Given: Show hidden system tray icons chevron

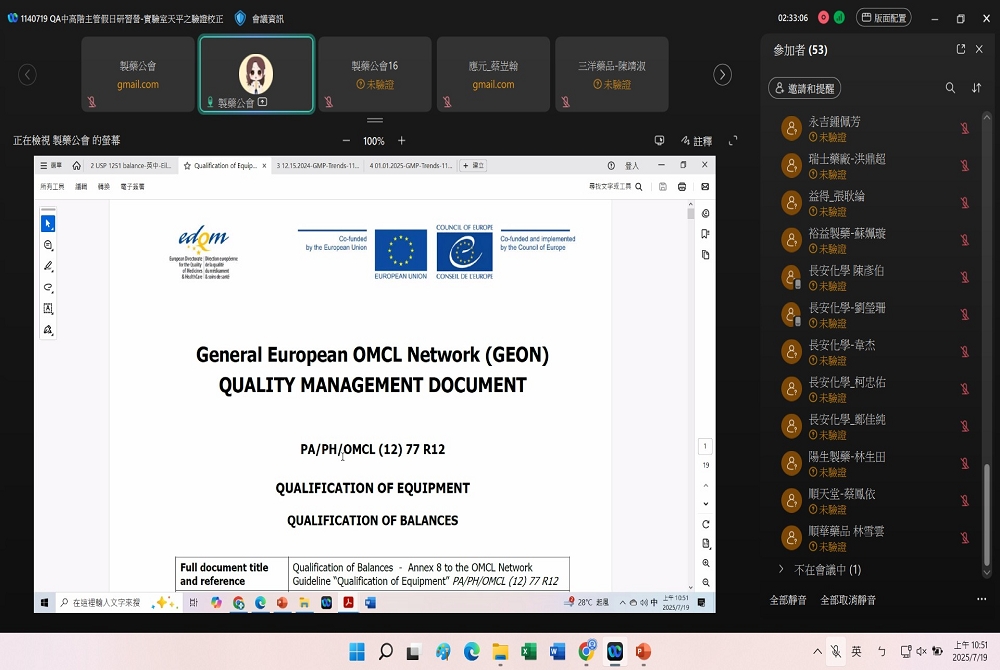Looking at the screenshot, I should coord(817,652).
